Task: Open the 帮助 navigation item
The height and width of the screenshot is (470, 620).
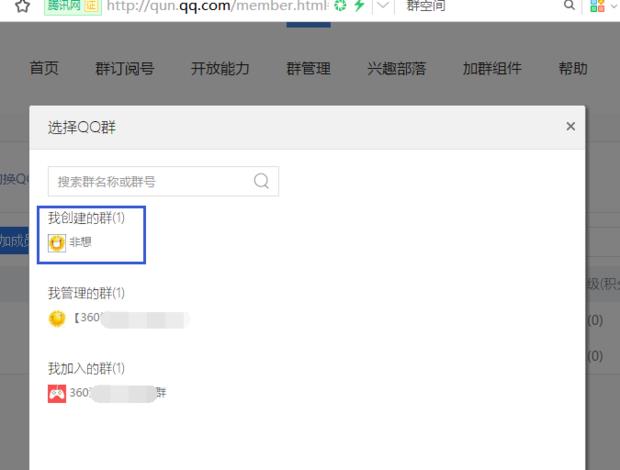Action: point(573,68)
